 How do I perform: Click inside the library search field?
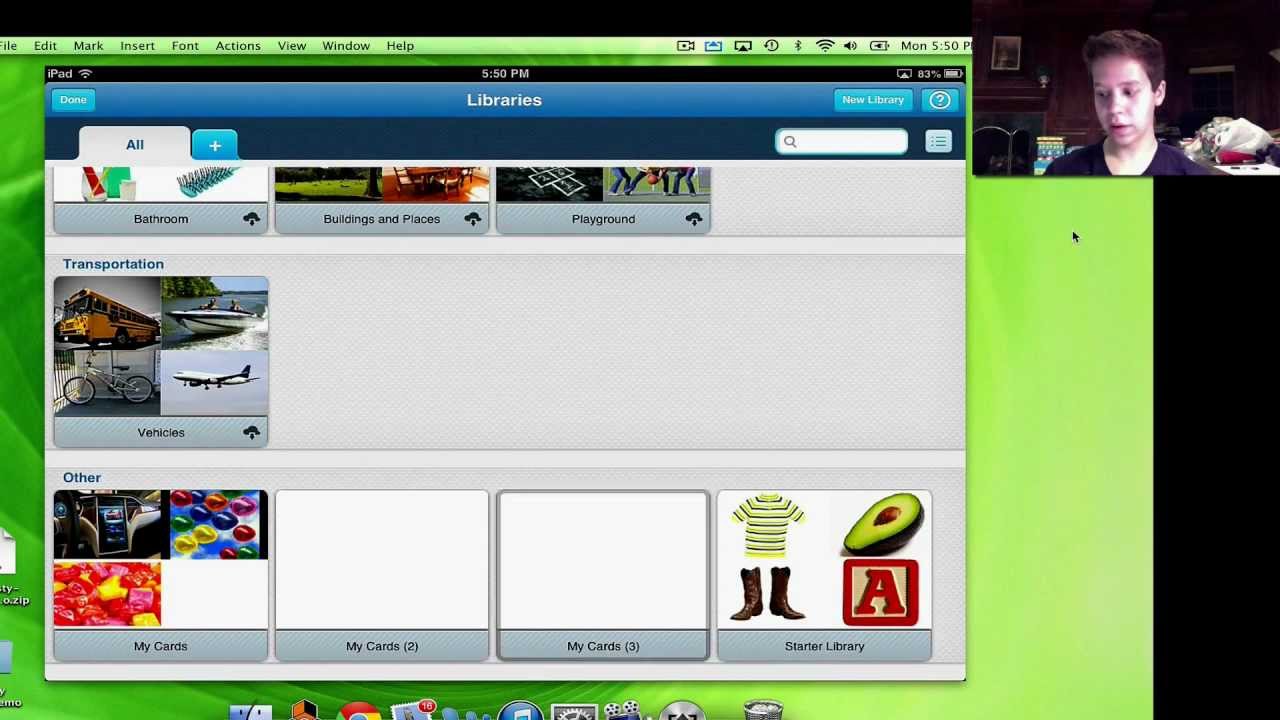coord(842,142)
